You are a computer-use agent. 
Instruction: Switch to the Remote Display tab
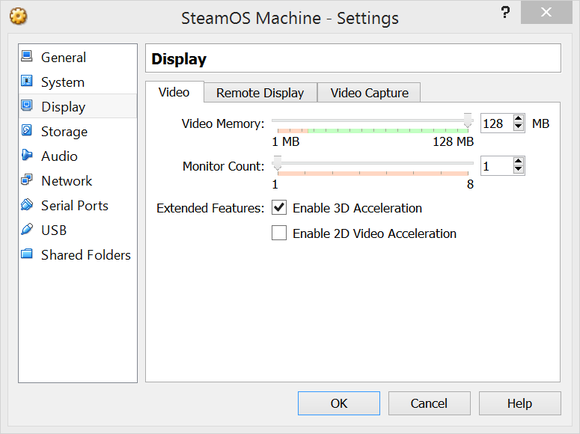[x=260, y=92]
